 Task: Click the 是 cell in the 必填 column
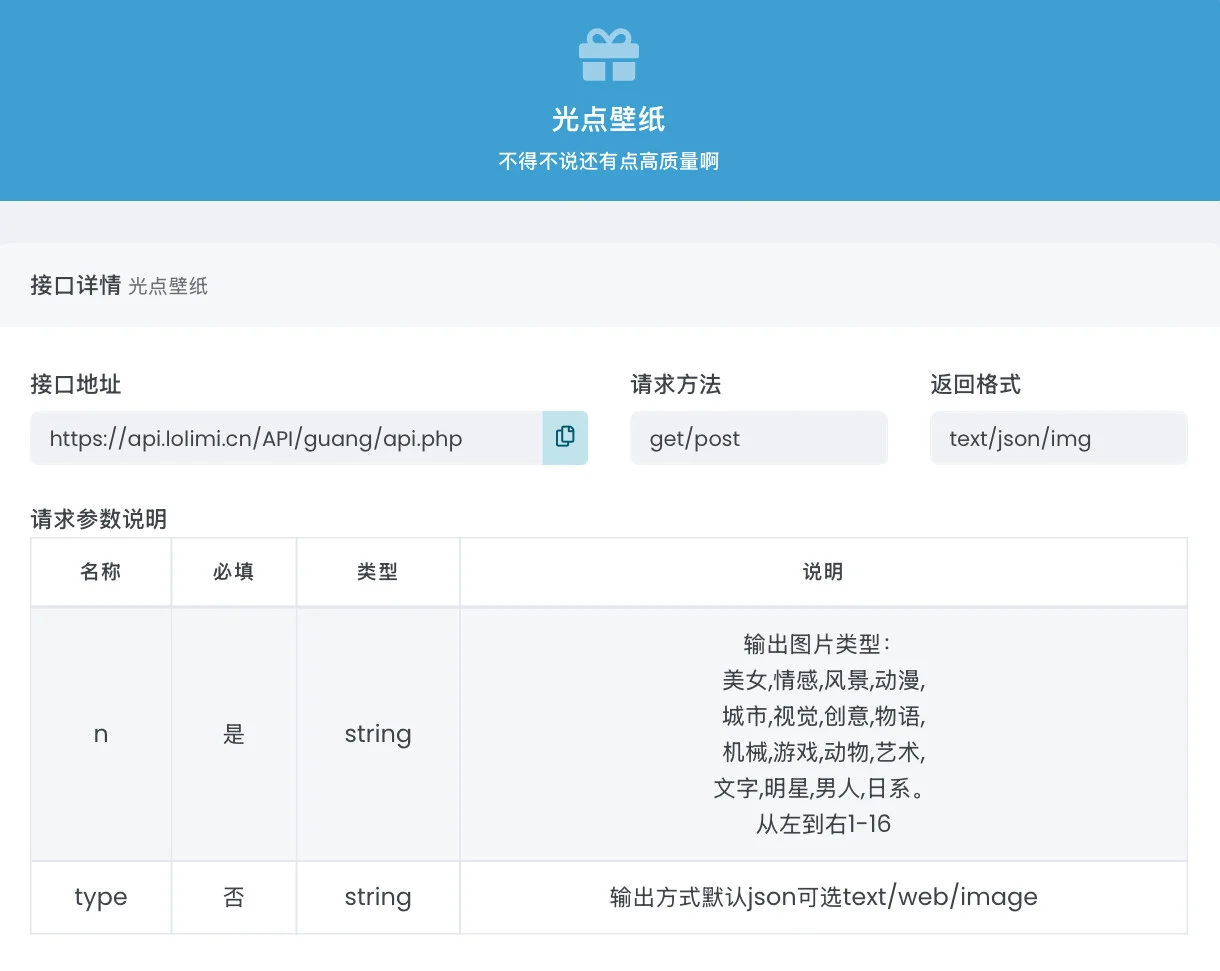coord(233,733)
